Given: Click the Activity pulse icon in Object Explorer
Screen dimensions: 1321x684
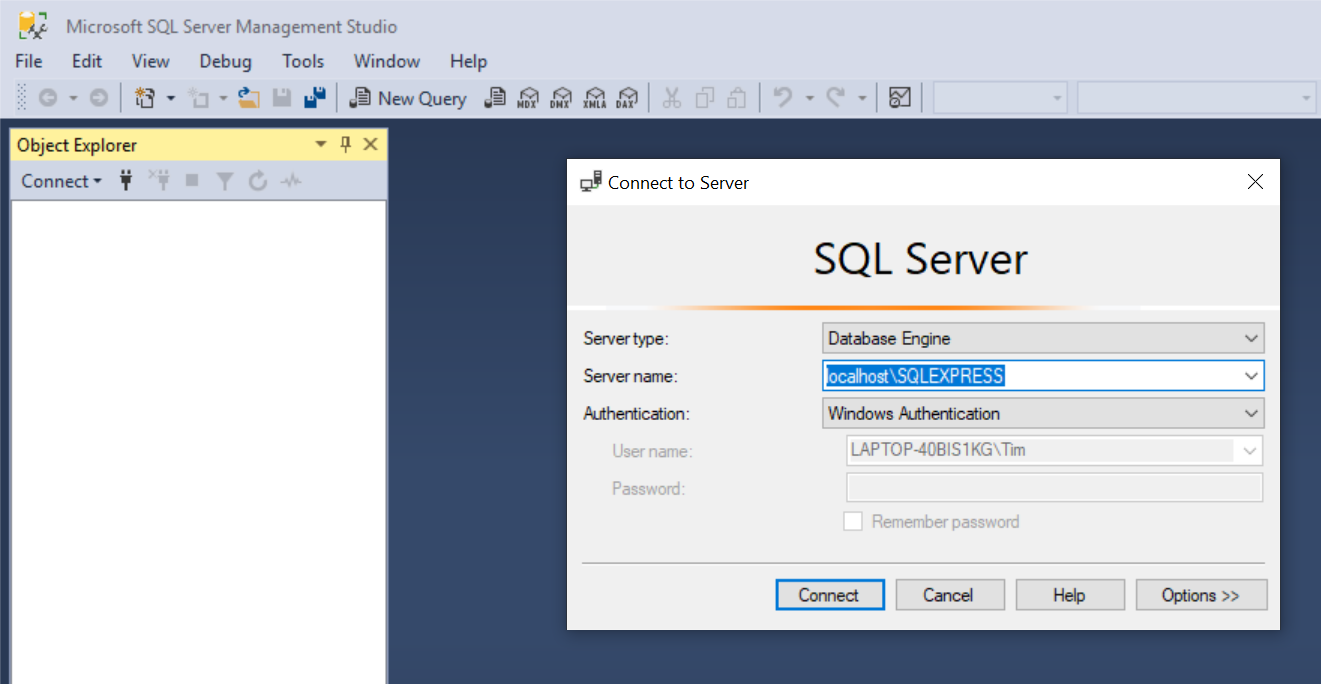Looking at the screenshot, I should point(291,181).
